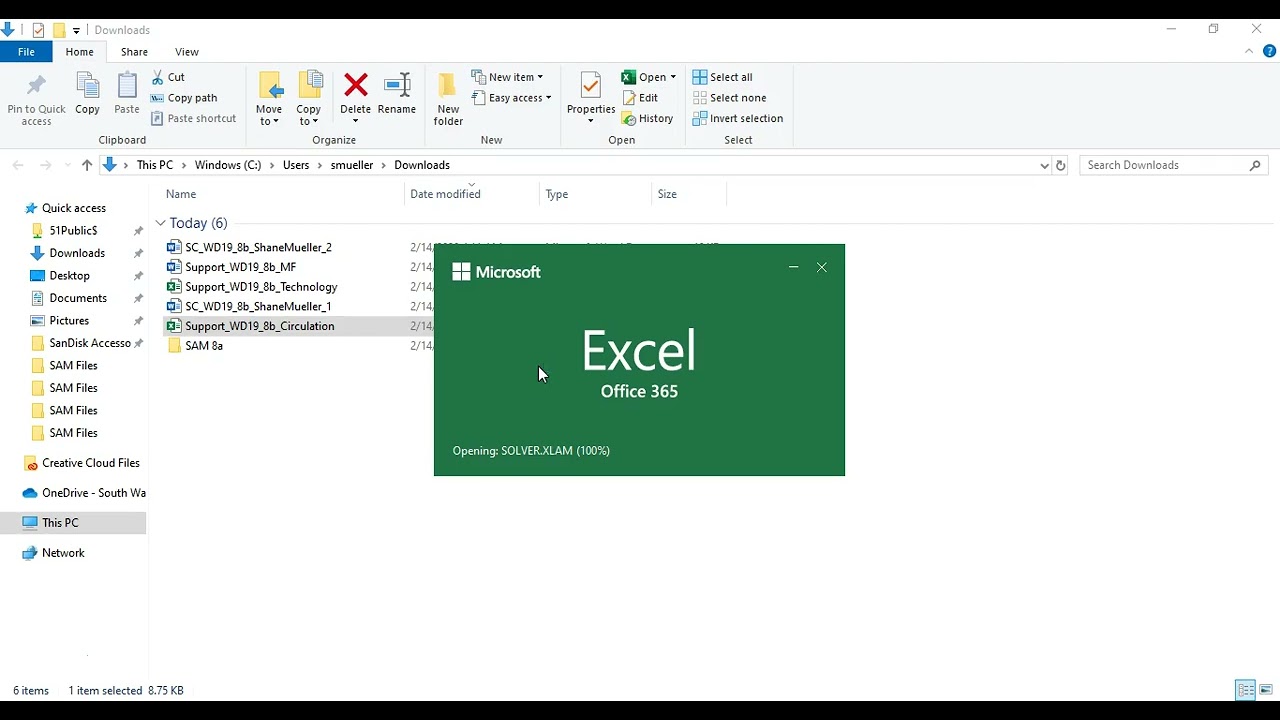Image resolution: width=1280 pixels, height=720 pixels.
Task: Select This PC in navigation pane
Action: tap(60, 523)
